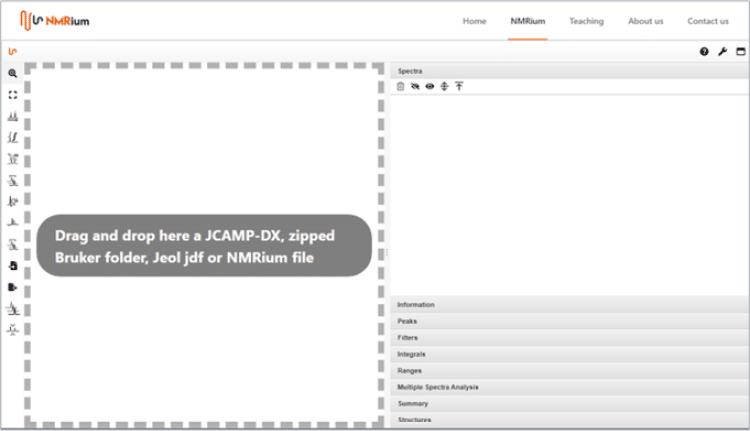Screen dimensions: 750x431
Task: Expand the Multiple Spectra Analysis panel
Action: pos(438,387)
